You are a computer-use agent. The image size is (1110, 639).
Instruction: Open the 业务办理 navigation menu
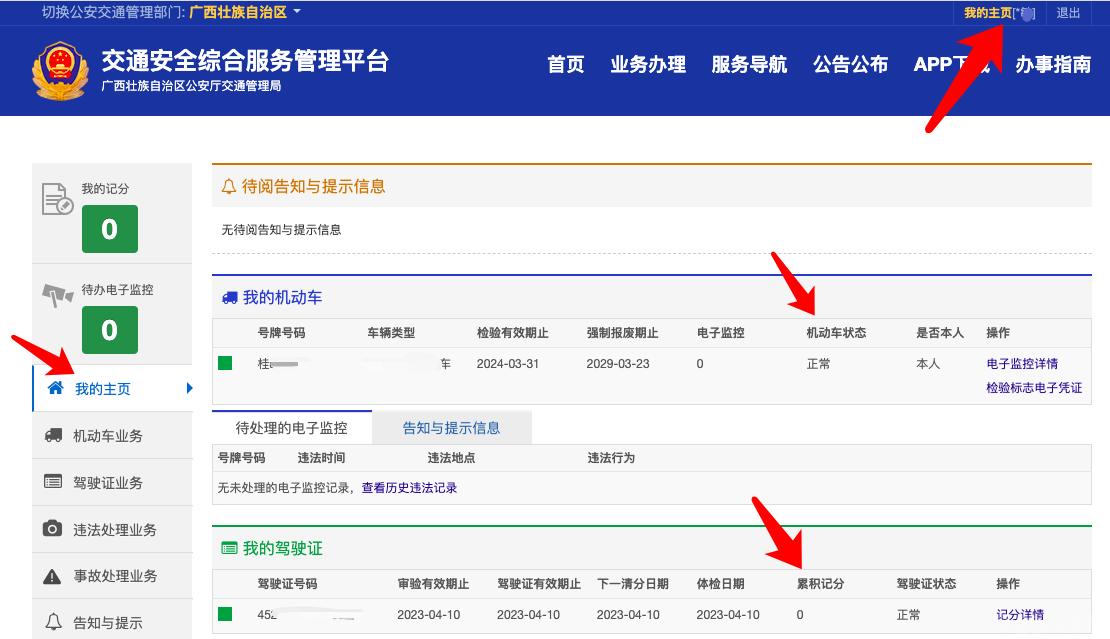[x=647, y=64]
